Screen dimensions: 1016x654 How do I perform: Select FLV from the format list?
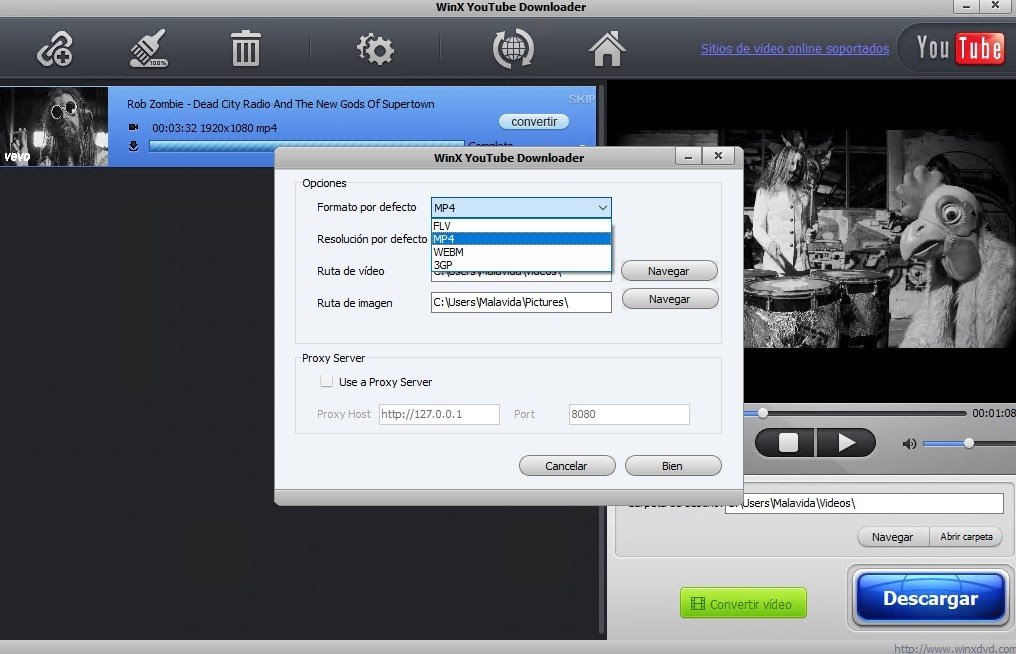521,226
